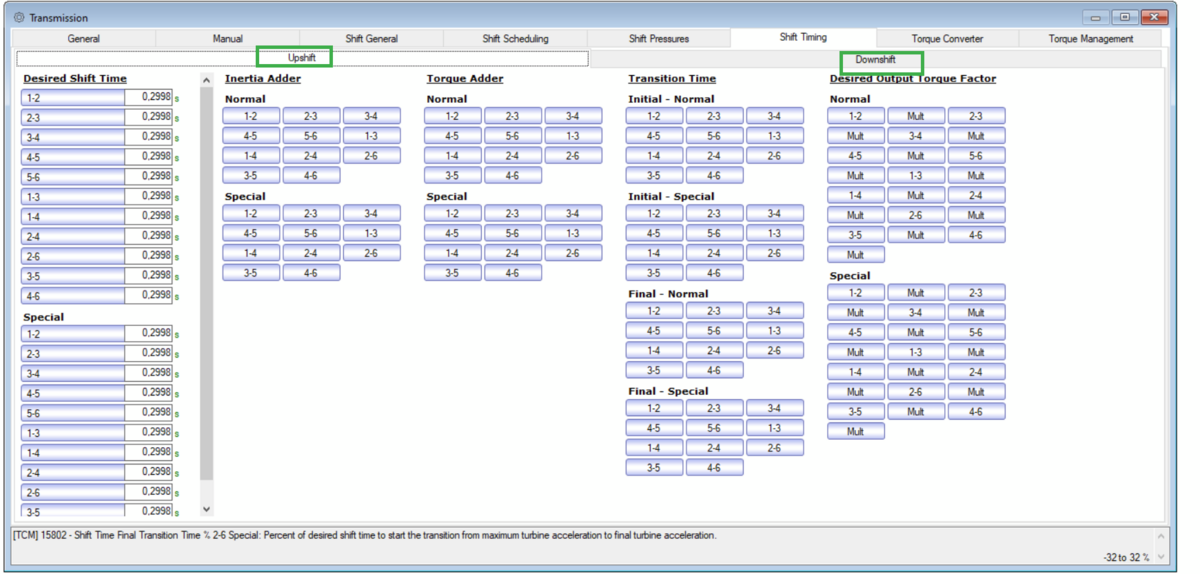Open the Torque Converter tab
1200x574 pixels.
coord(946,39)
